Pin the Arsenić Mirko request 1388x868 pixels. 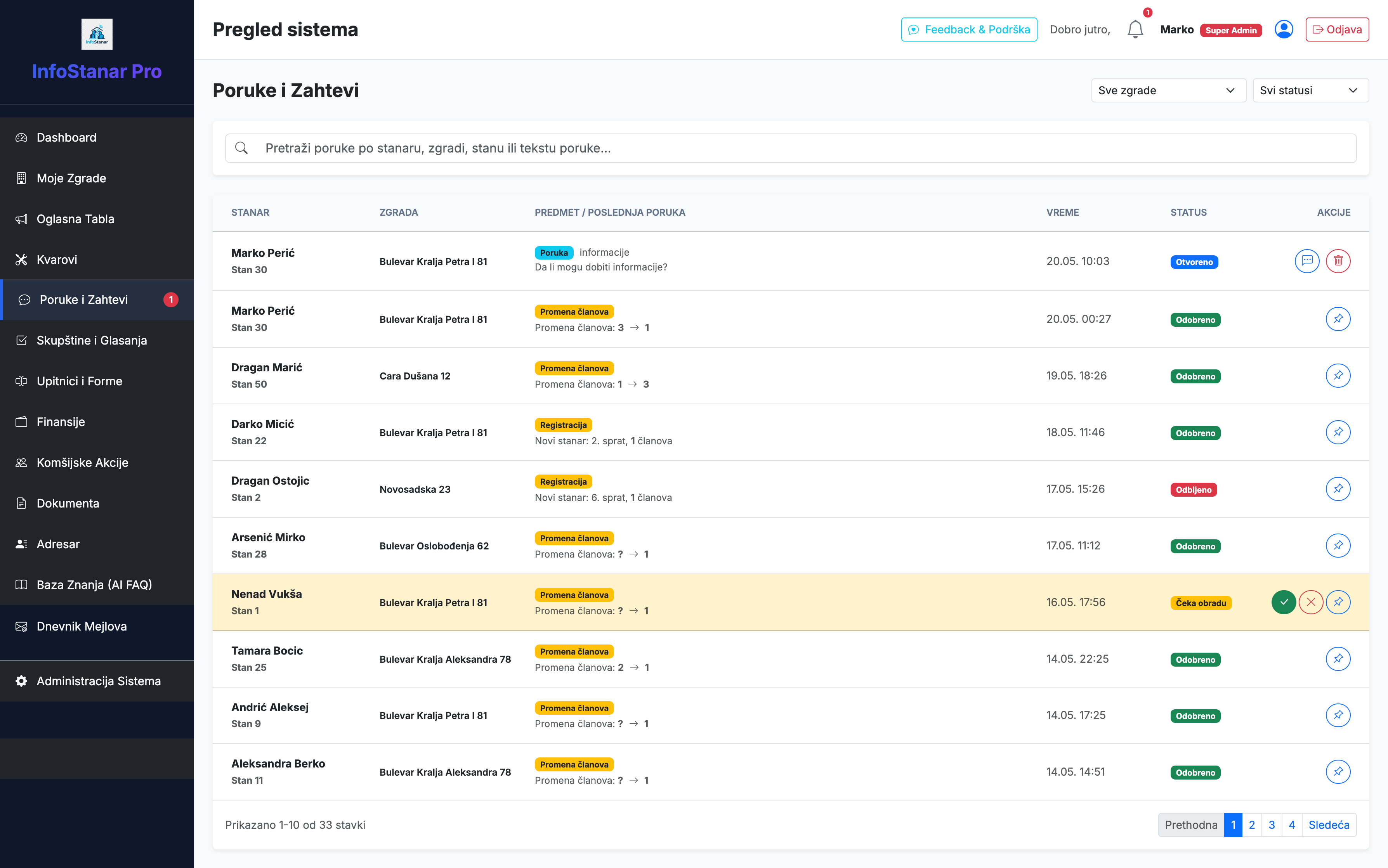(x=1338, y=546)
